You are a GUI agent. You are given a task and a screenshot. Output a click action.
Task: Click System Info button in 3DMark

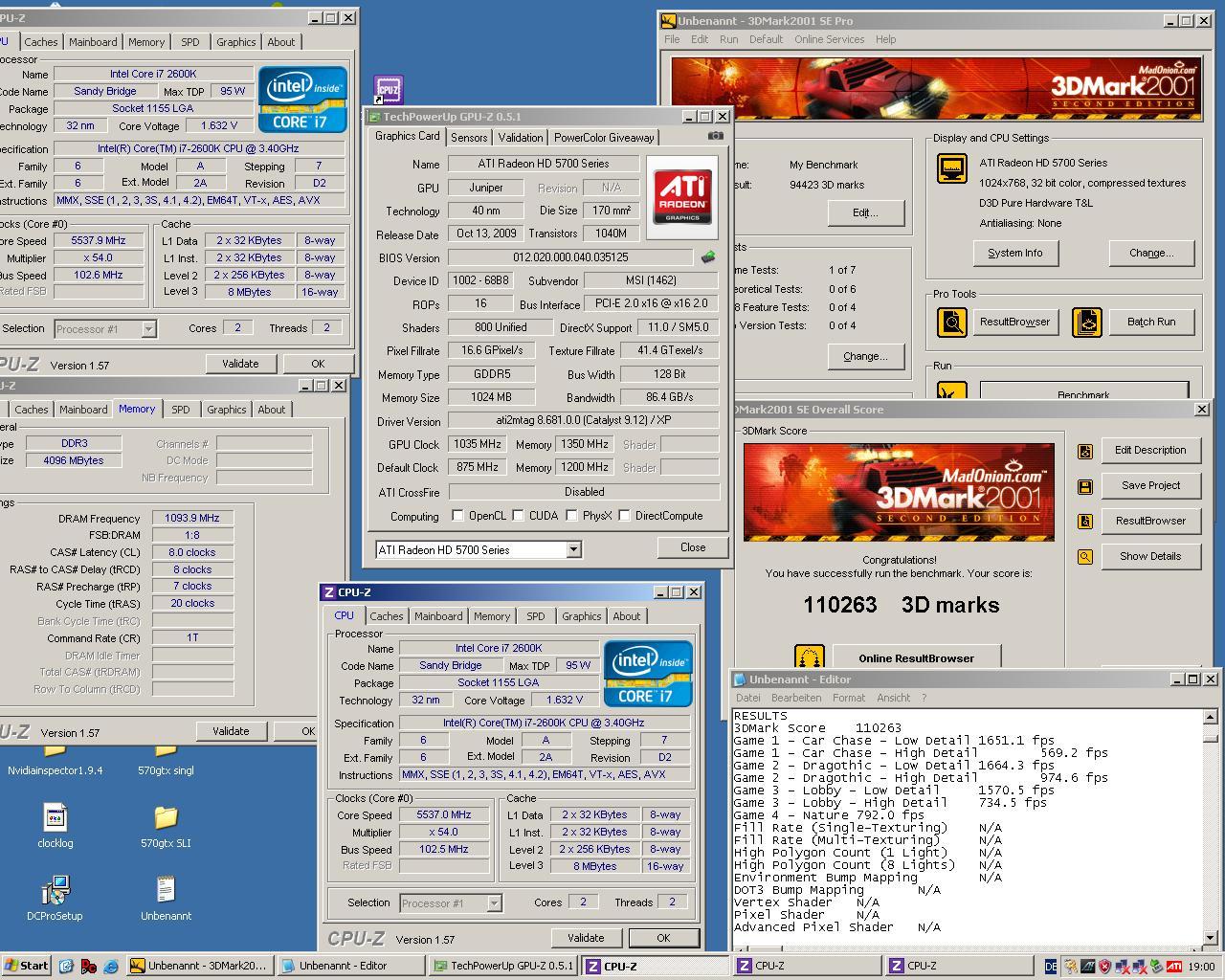[1015, 253]
